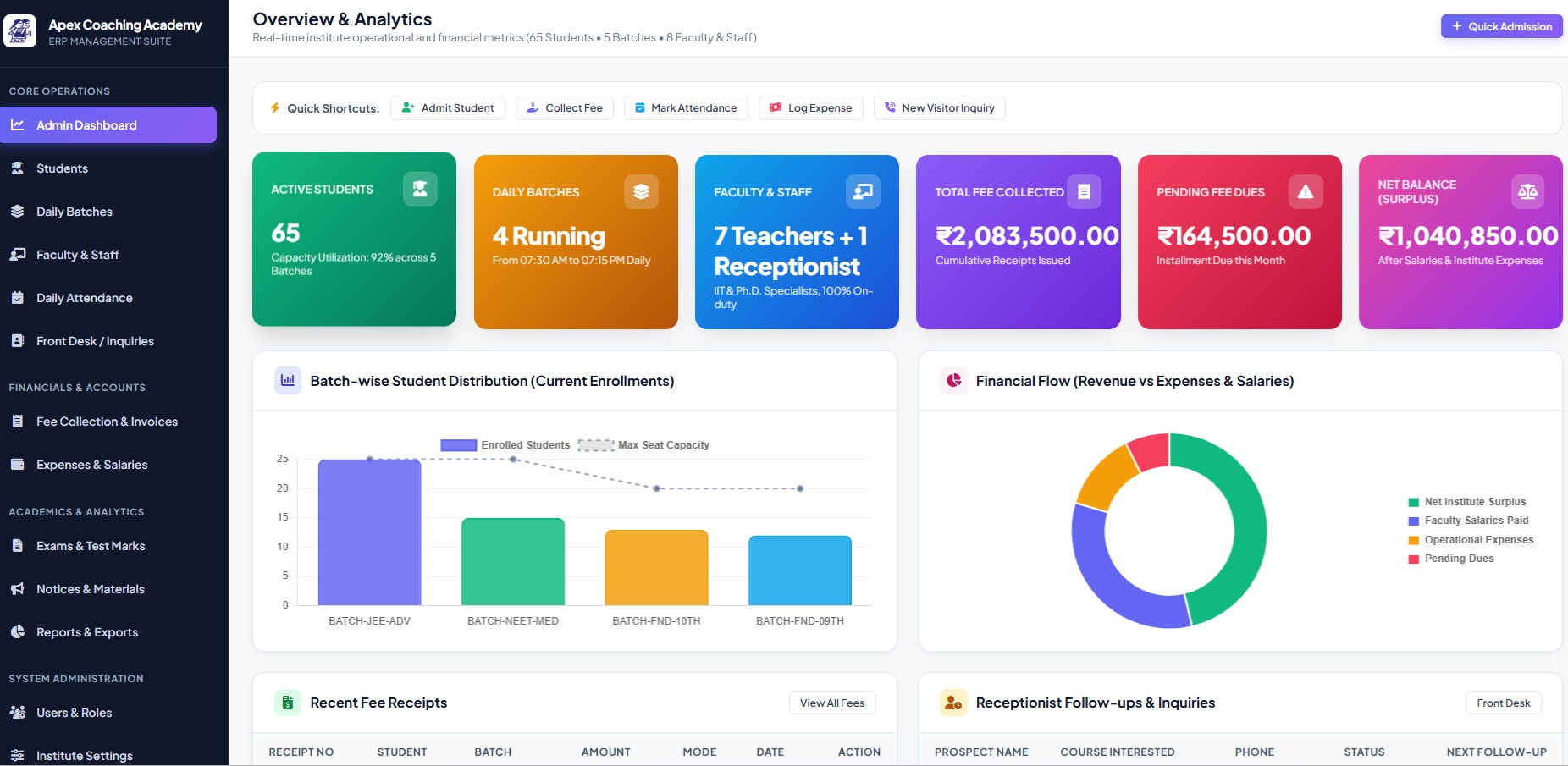This screenshot has width=1568, height=766.
Task: Toggle Net Institute Surplus legend swatch
Action: (x=1413, y=502)
